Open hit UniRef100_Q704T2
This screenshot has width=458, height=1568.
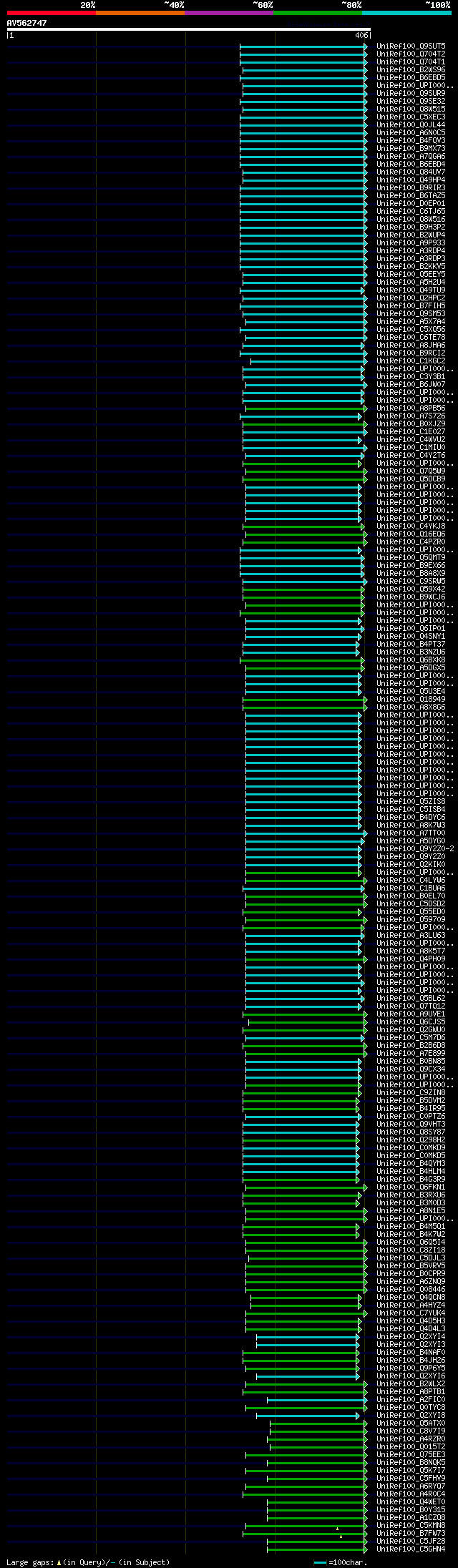pyautogui.click(x=411, y=54)
